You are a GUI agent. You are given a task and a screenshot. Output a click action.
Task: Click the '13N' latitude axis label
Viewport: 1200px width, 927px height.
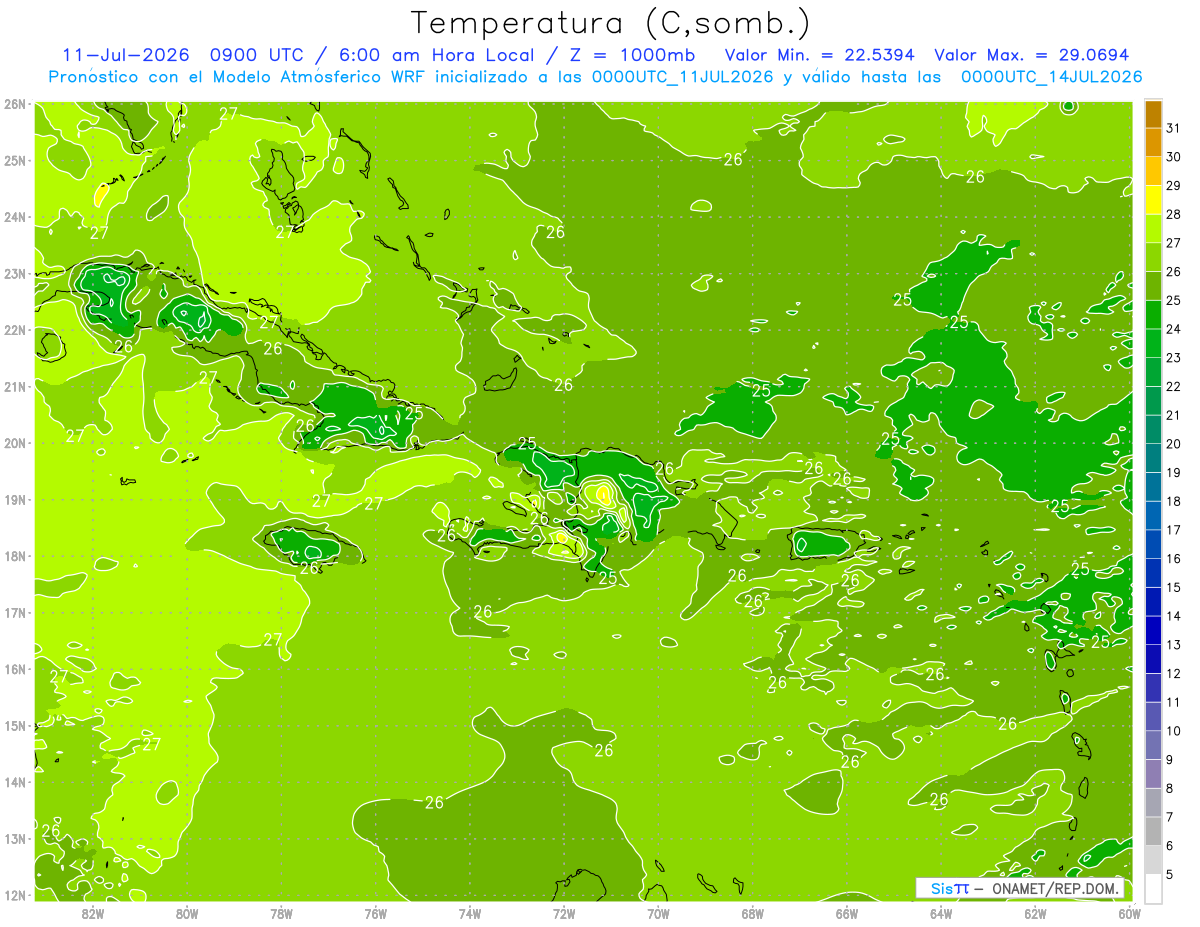(x=15, y=839)
